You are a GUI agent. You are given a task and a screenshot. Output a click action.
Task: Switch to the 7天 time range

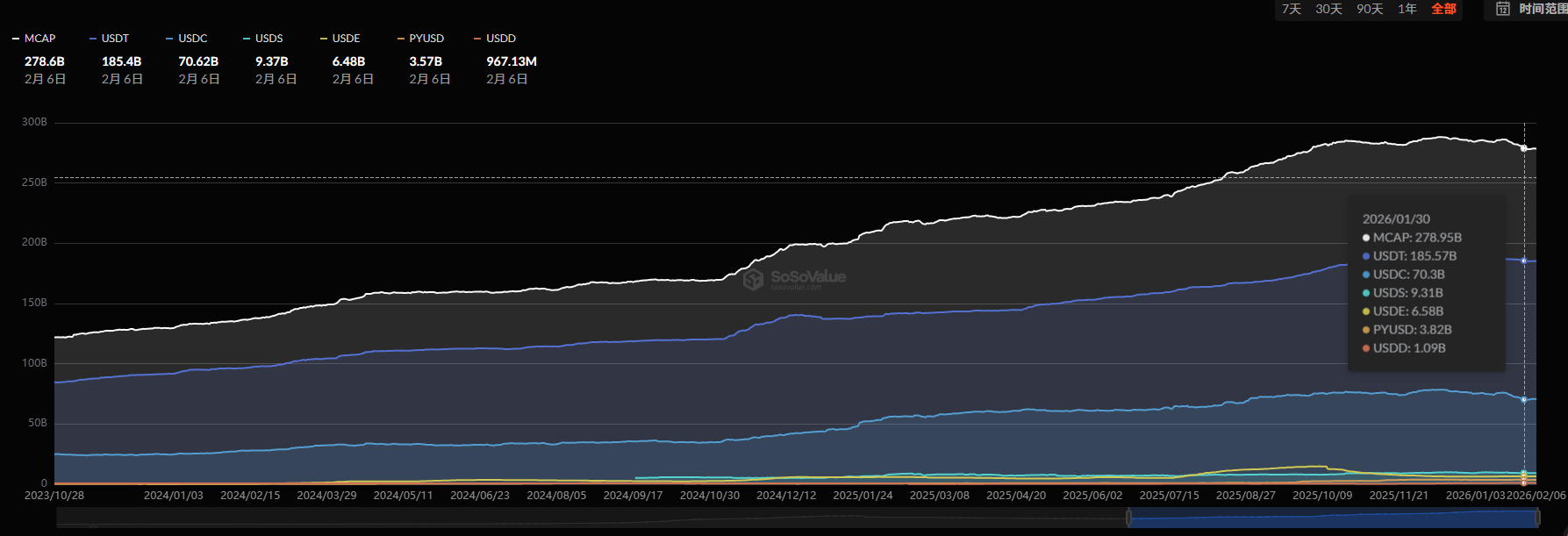[x=1291, y=9]
